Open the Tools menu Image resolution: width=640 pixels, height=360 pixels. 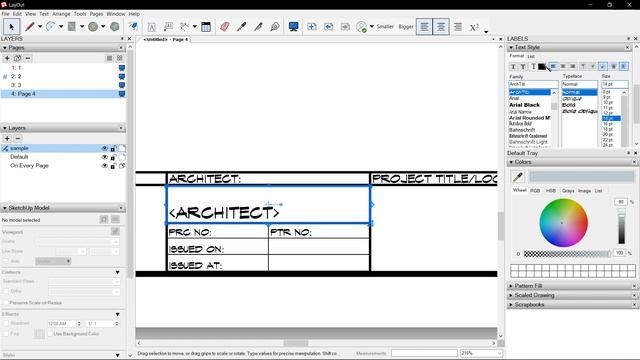click(80, 14)
